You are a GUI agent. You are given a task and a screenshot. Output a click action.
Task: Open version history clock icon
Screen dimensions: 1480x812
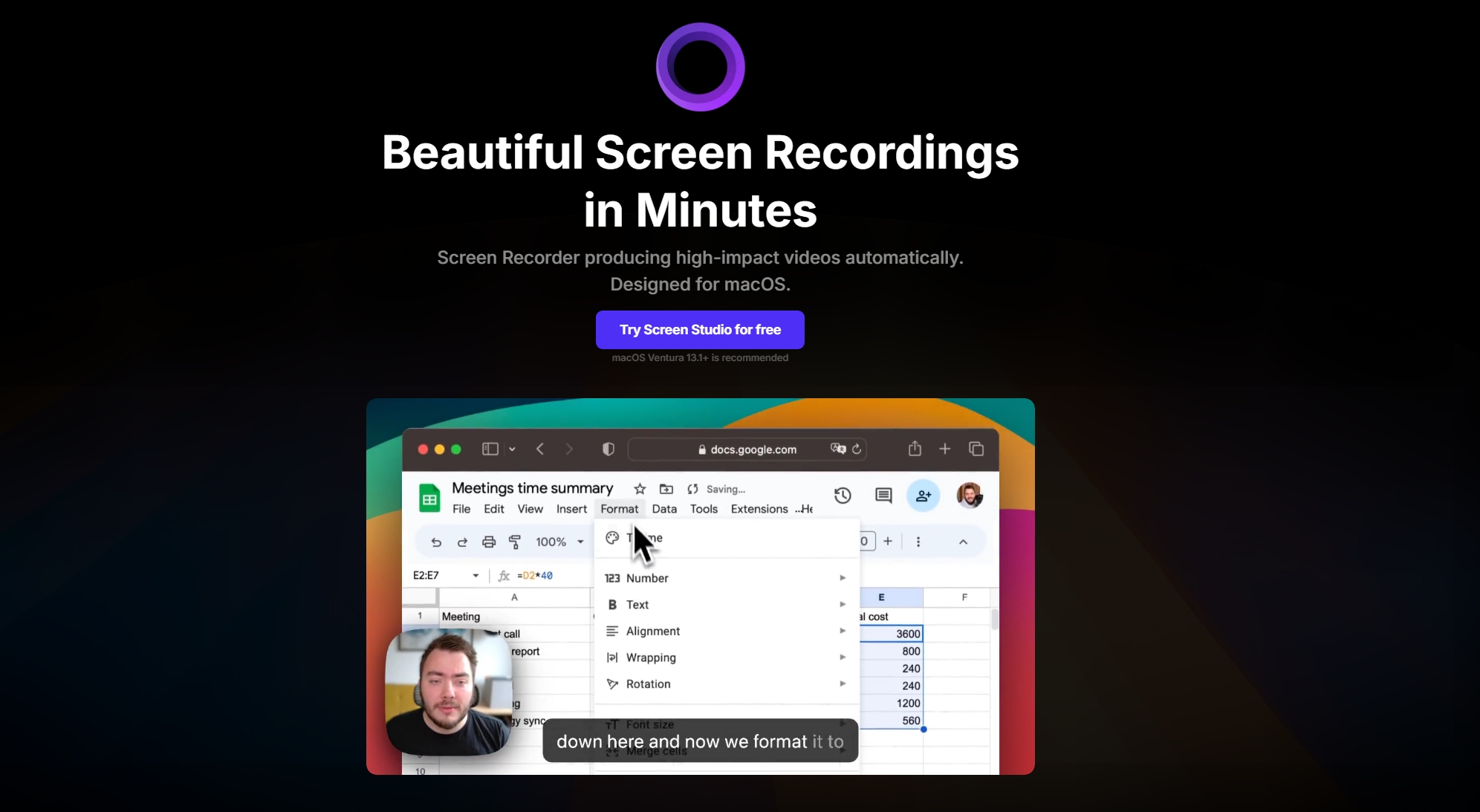[x=843, y=496]
